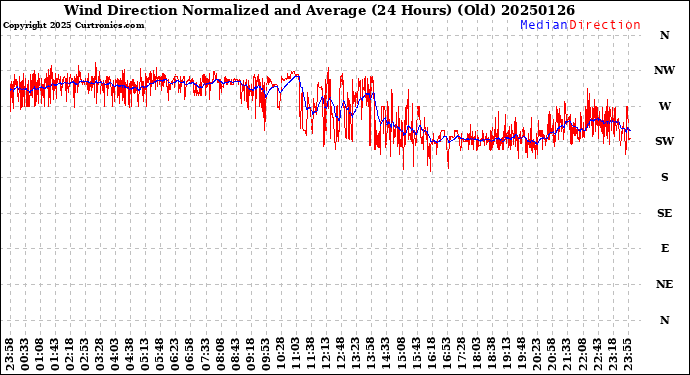The height and width of the screenshot is (375, 690).
Task: Click the 01:08 time label
Action: 40,355
